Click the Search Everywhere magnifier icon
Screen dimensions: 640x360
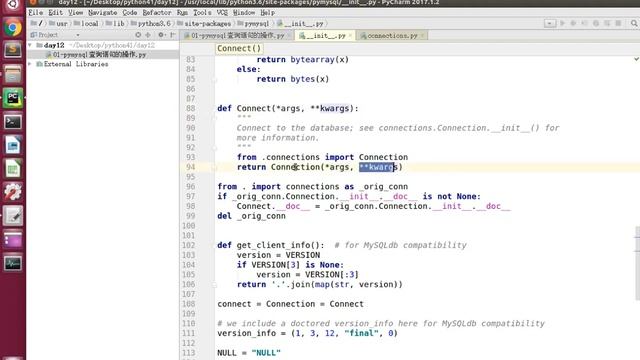[x=634, y=23]
